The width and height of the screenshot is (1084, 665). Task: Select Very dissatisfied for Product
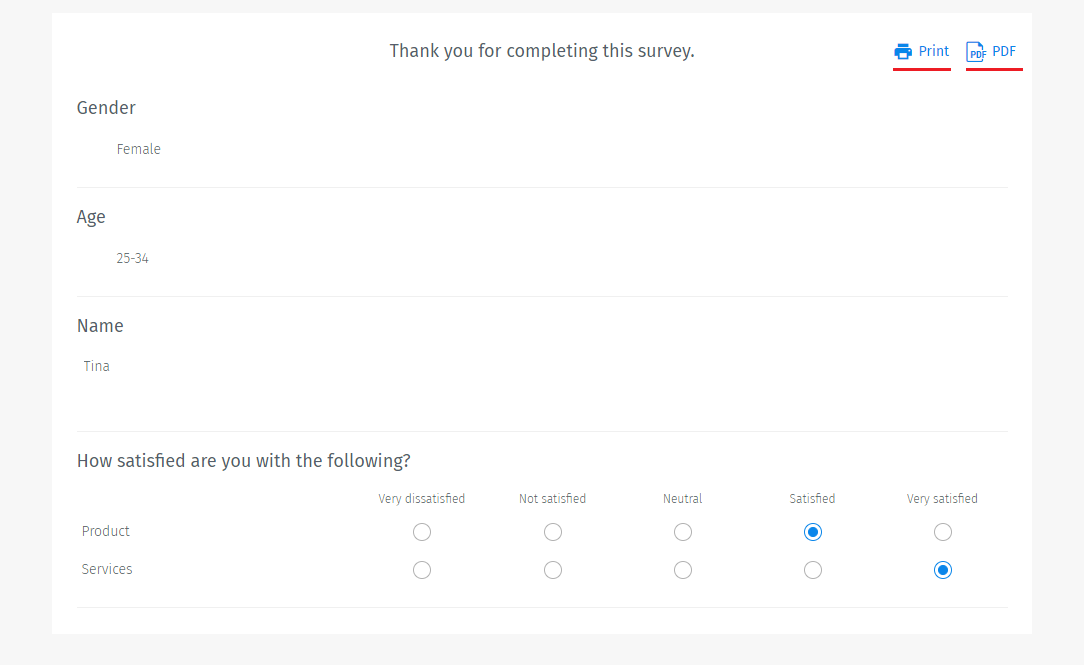(422, 532)
